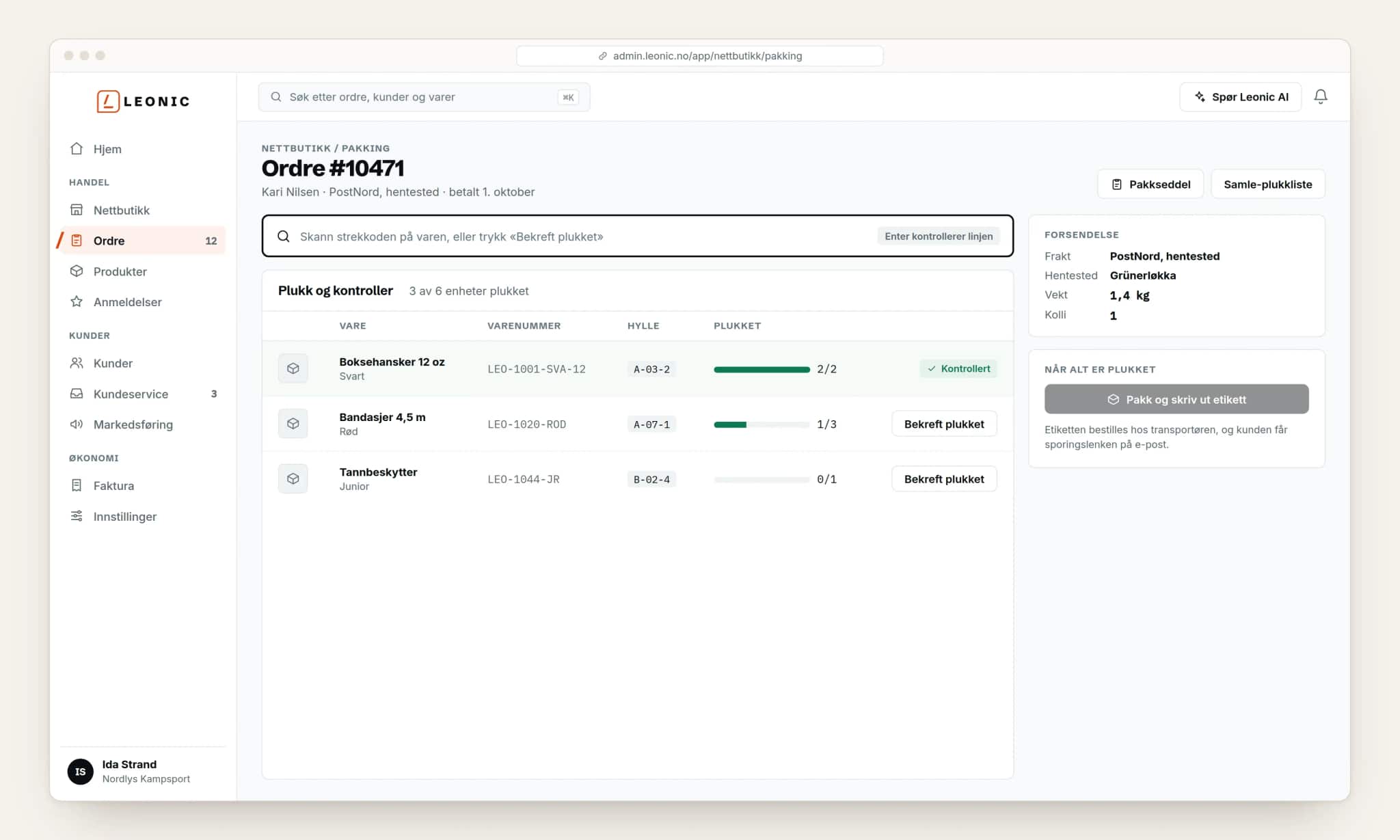
Task: Click the IS user avatar
Action: tap(81, 772)
